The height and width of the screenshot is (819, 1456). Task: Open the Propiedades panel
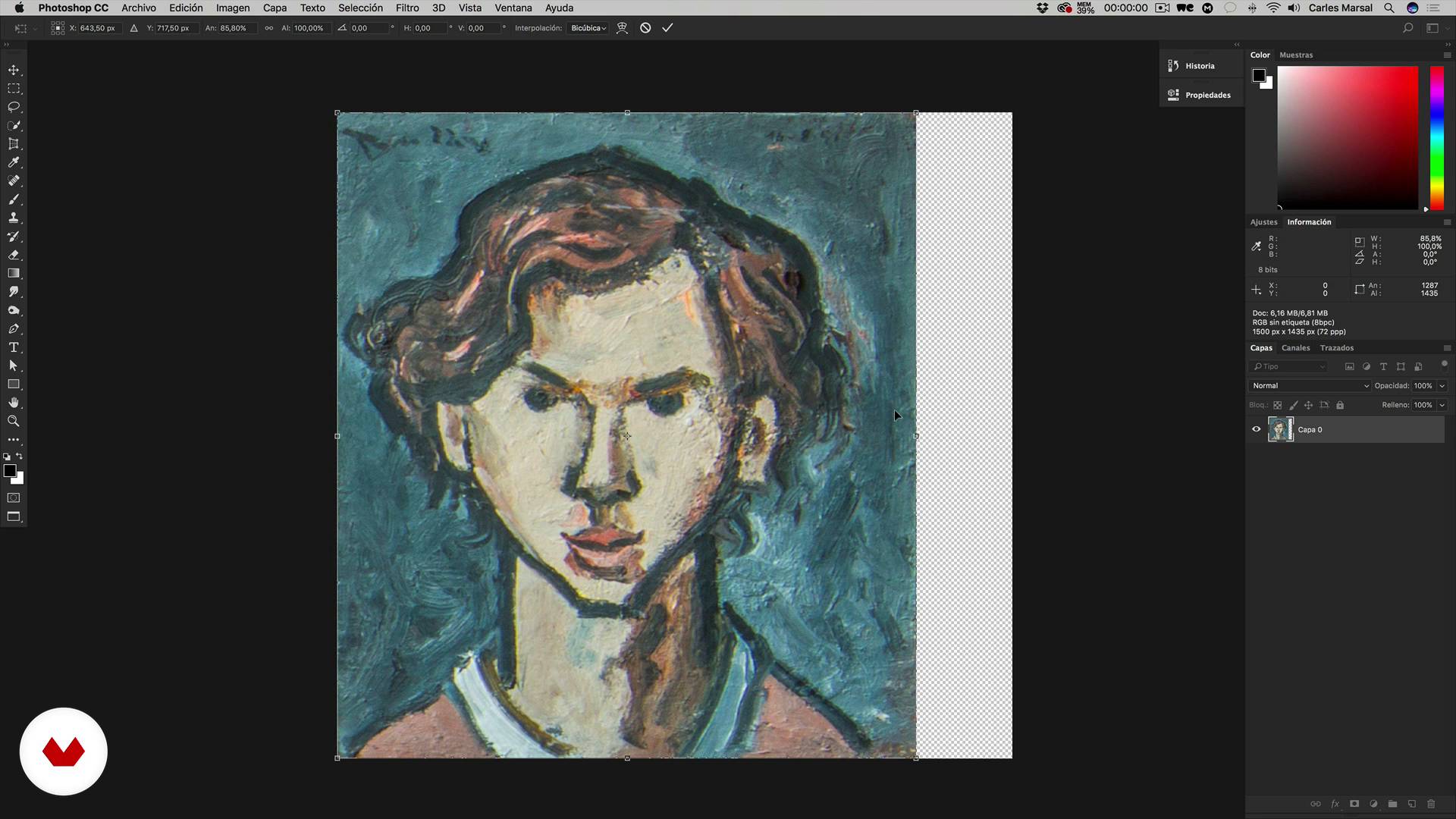click(1201, 95)
